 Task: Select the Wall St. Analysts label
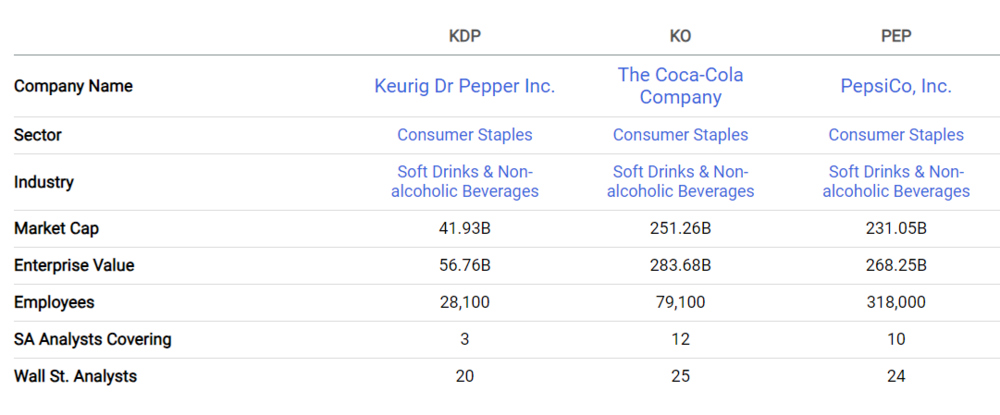pos(76,376)
